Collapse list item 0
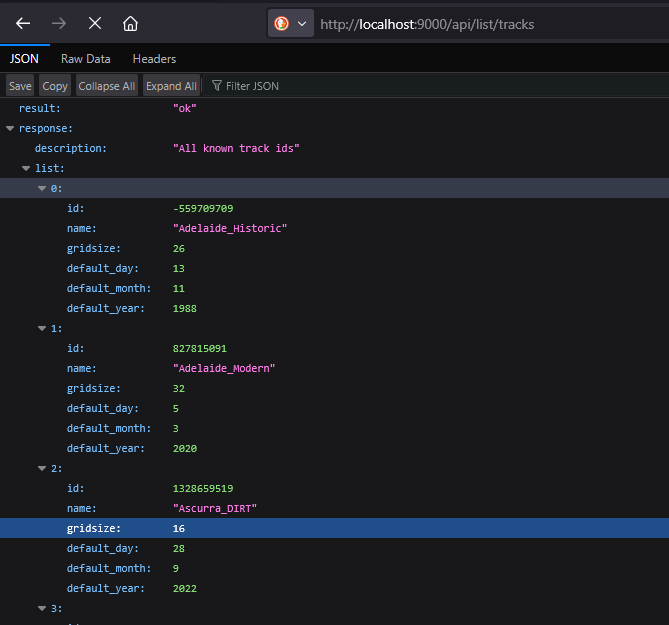This screenshot has width=669, height=625. [x=42, y=188]
